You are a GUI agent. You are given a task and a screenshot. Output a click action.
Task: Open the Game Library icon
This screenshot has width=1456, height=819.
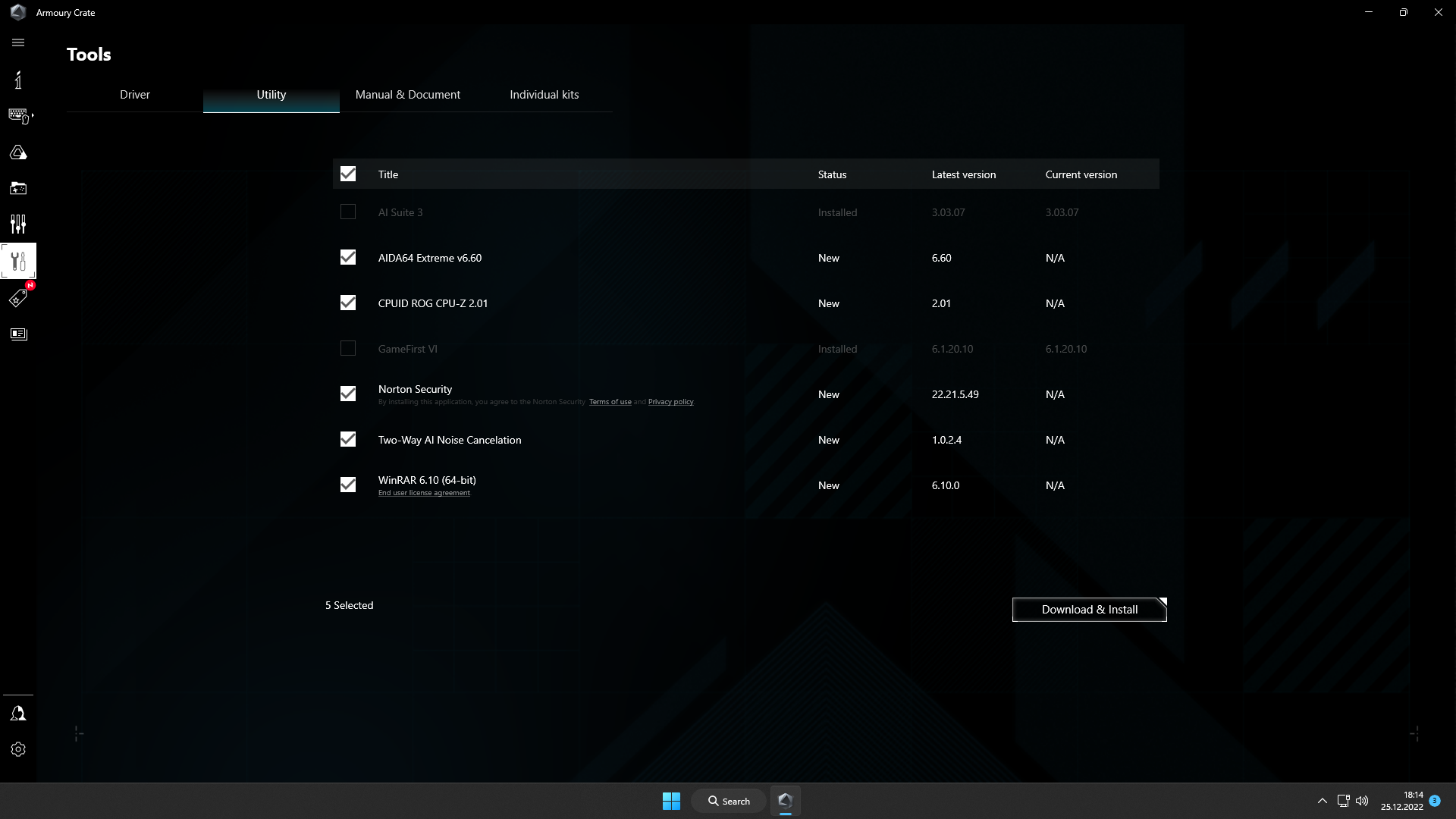18,188
